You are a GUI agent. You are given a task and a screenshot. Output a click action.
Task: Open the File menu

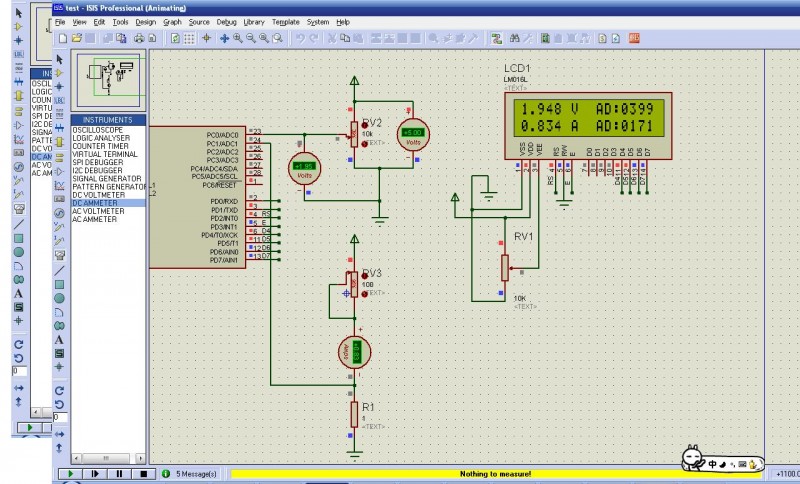pyautogui.click(x=60, y=22)
